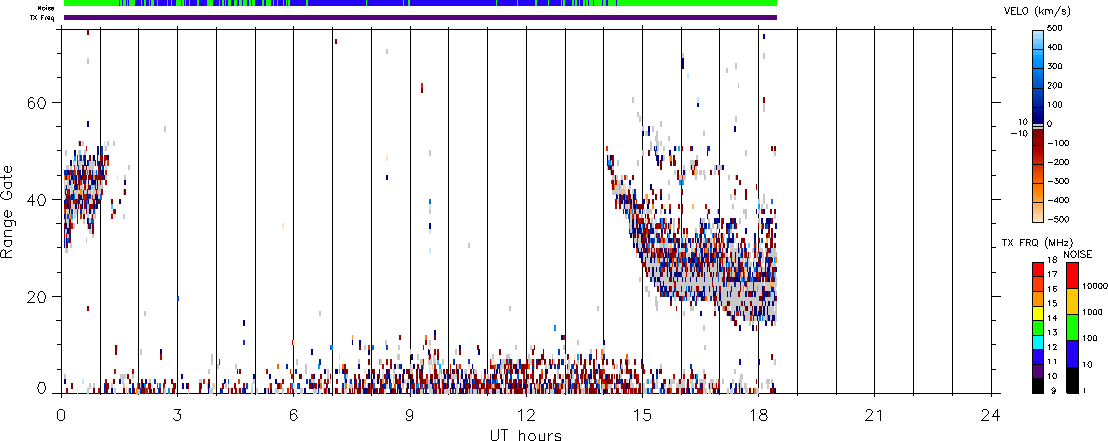
Task: Click the "6" tick label on the UT hours axis
Action: pyautogui.click(x=293, y=414)
